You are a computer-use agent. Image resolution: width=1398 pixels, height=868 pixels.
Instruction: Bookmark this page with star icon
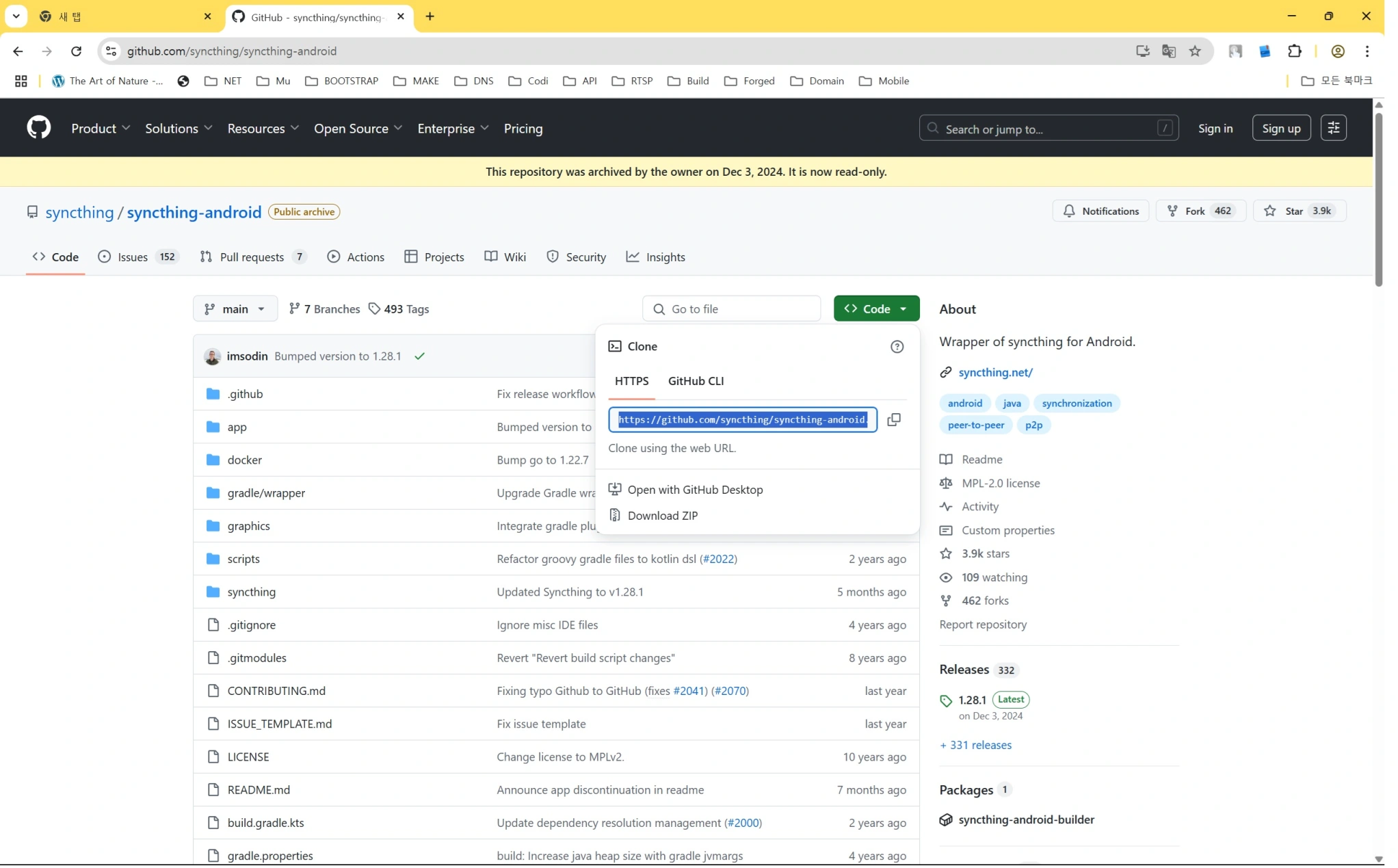(1194, 51)
